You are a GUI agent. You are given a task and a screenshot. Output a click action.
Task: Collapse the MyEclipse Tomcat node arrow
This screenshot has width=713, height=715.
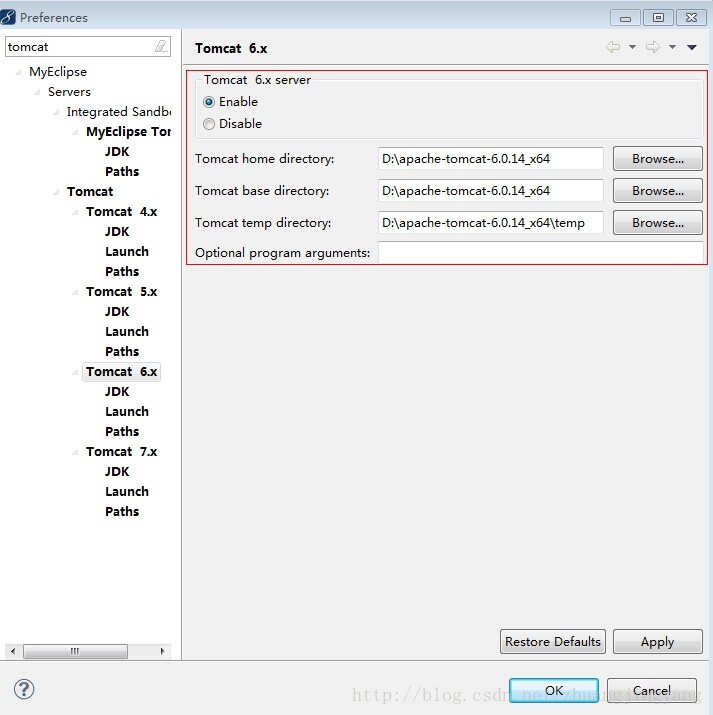[75, 132]
